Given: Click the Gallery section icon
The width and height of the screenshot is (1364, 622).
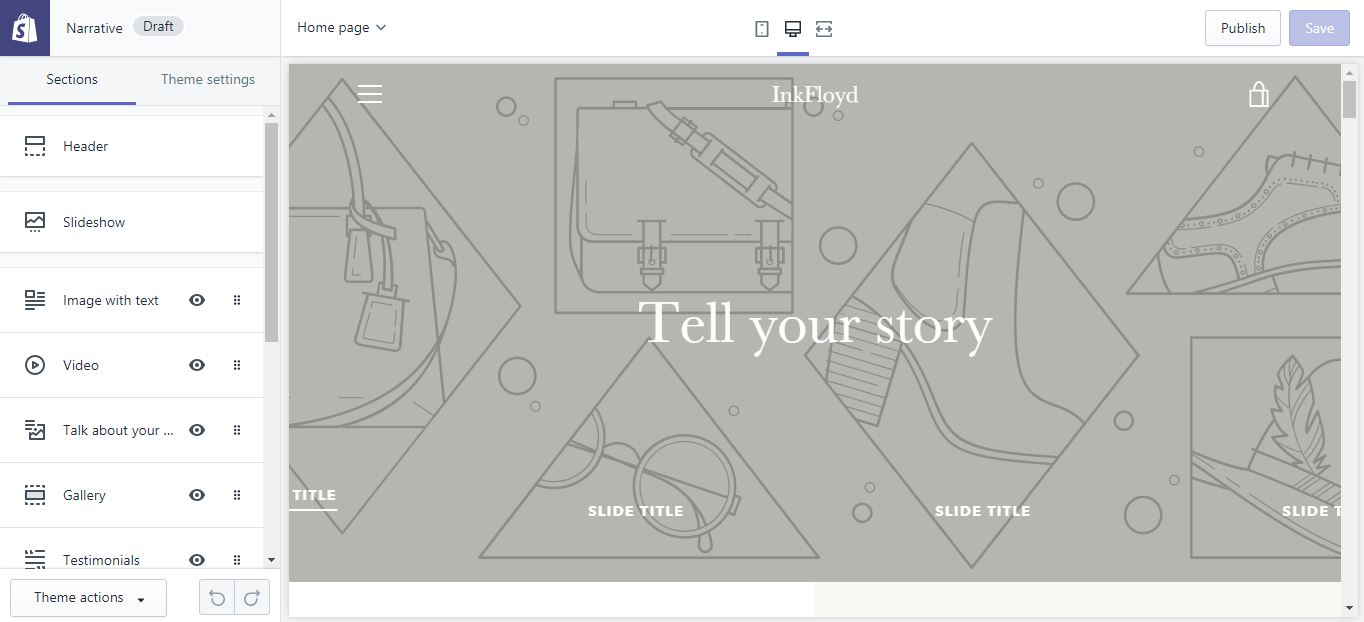Looking at the screenshot, I should pos(35,495).
